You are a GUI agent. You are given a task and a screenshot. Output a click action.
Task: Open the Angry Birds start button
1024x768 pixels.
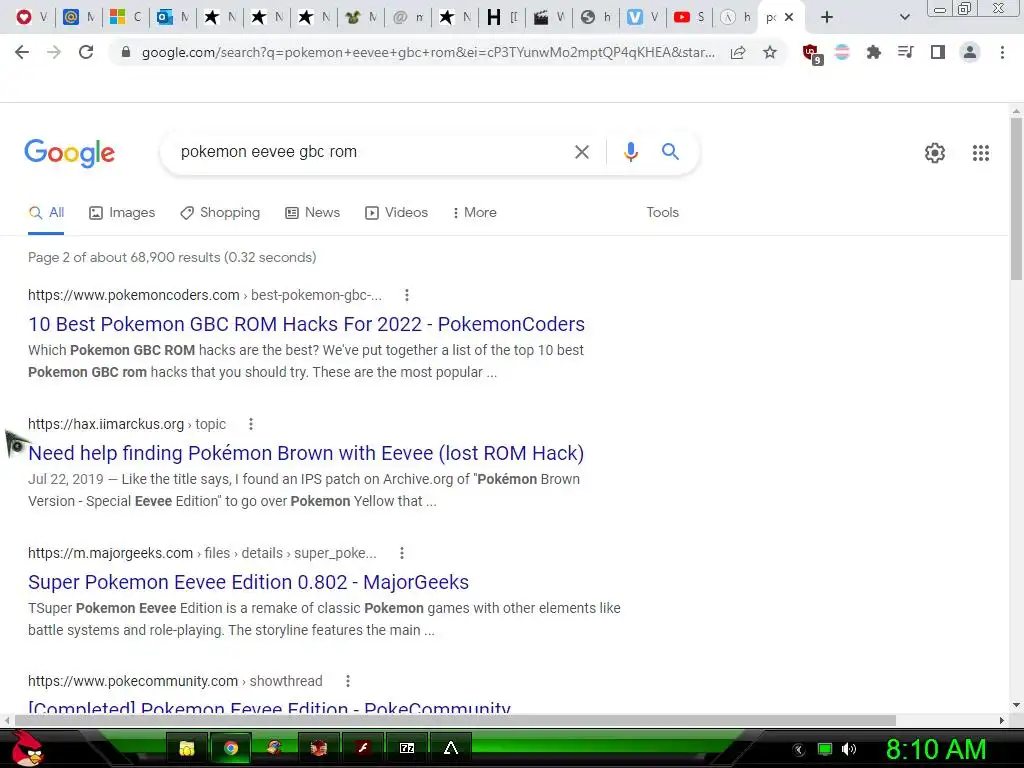26,748
